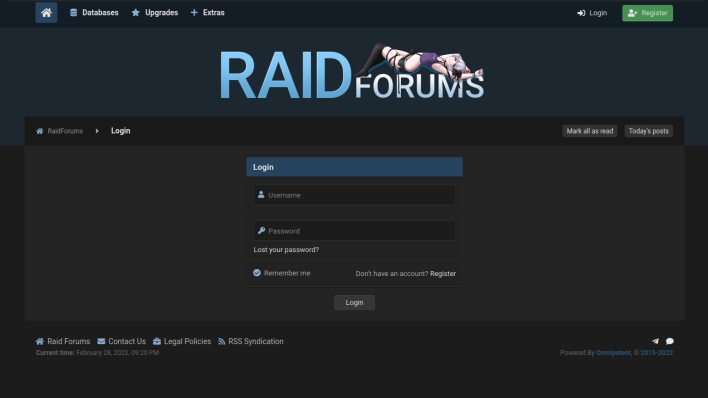This screenshot has height=398, width=708.
Task: Click Register link beside account prompt
Action: (443, 274)
